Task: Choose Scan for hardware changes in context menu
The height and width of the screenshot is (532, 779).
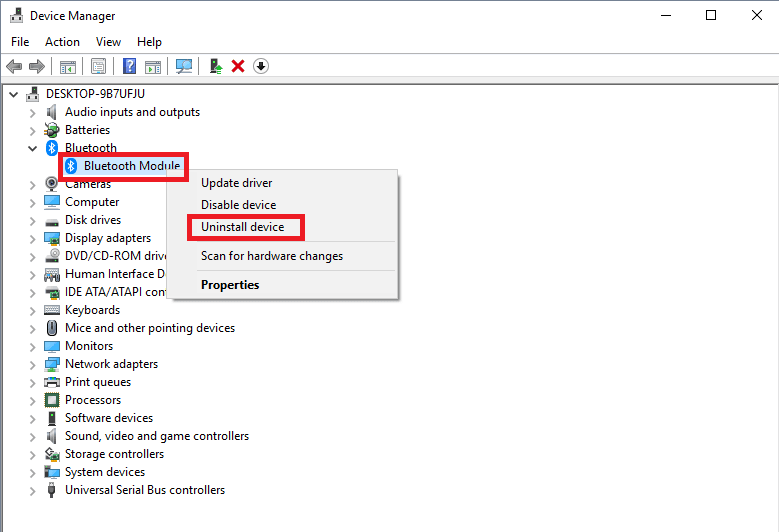Action: pyautogui.click(x=282, y=256)
